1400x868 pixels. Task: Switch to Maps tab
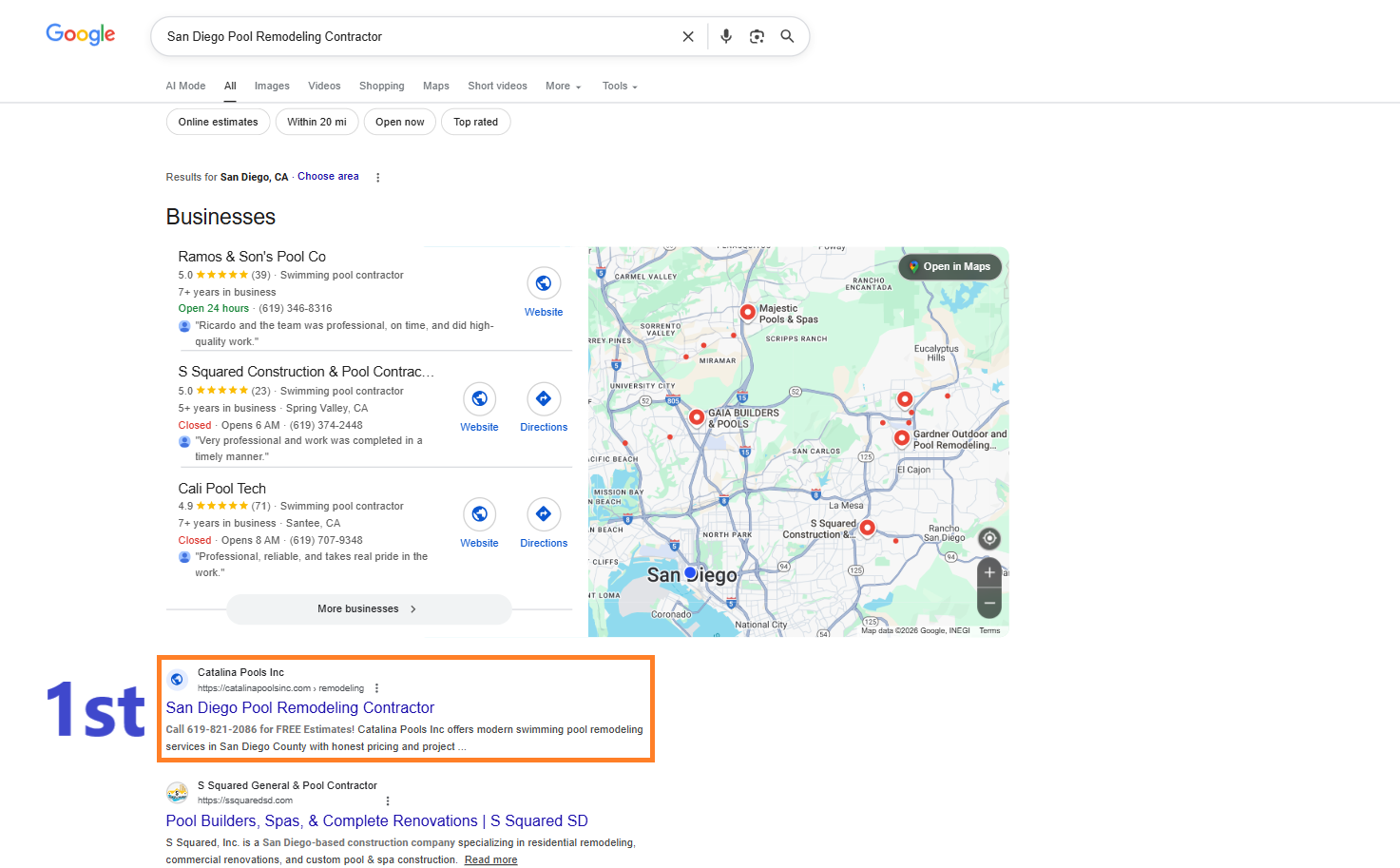click(x=436, y=86)
